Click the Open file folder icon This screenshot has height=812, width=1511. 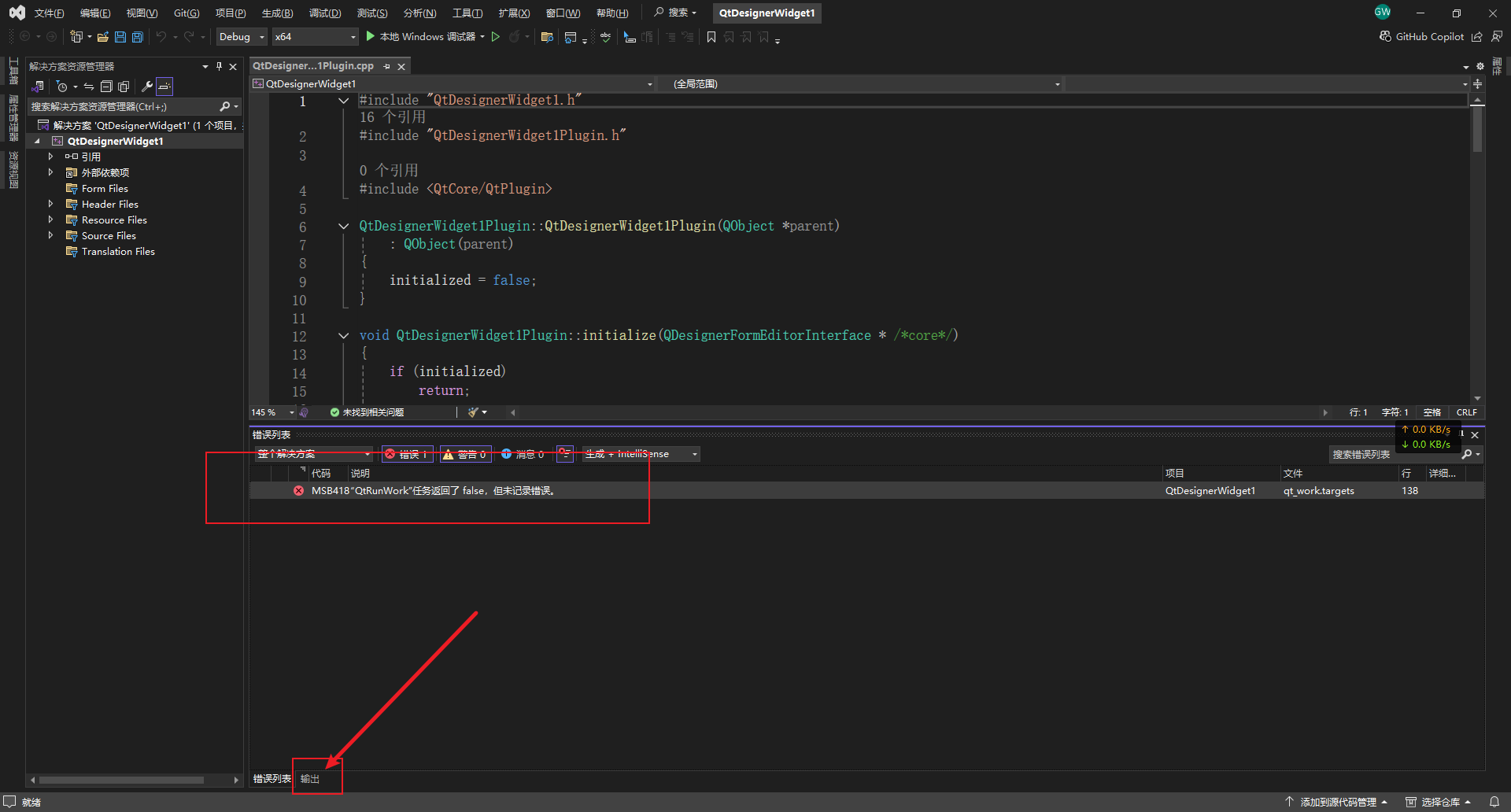[x=102, y=37]
